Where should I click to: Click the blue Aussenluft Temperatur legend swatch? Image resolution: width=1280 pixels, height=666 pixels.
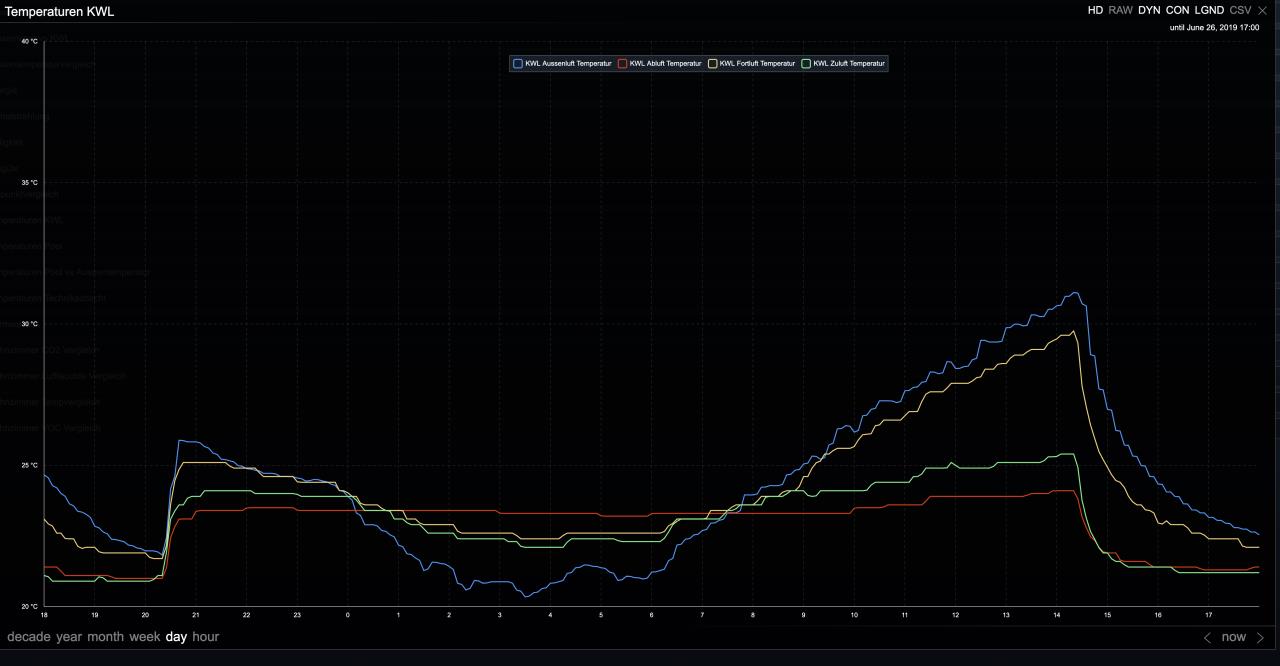tap(518, 63)
